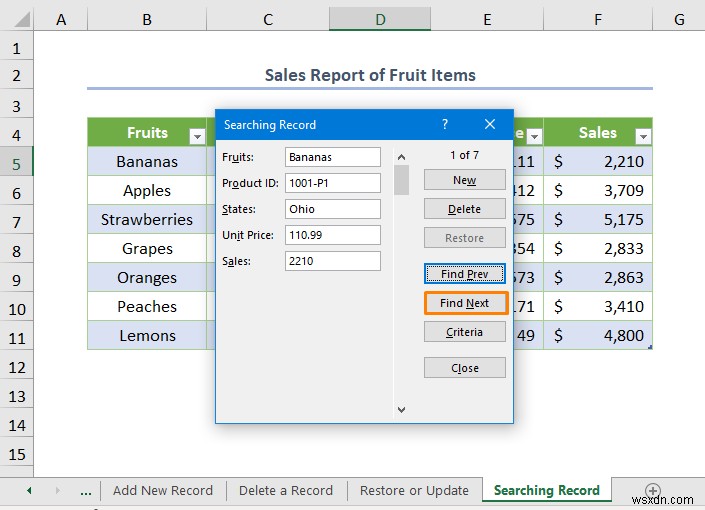This screenshot has height=510, width=705.
Task: Select the sales value 3,709
Action: tap(598, 191)
